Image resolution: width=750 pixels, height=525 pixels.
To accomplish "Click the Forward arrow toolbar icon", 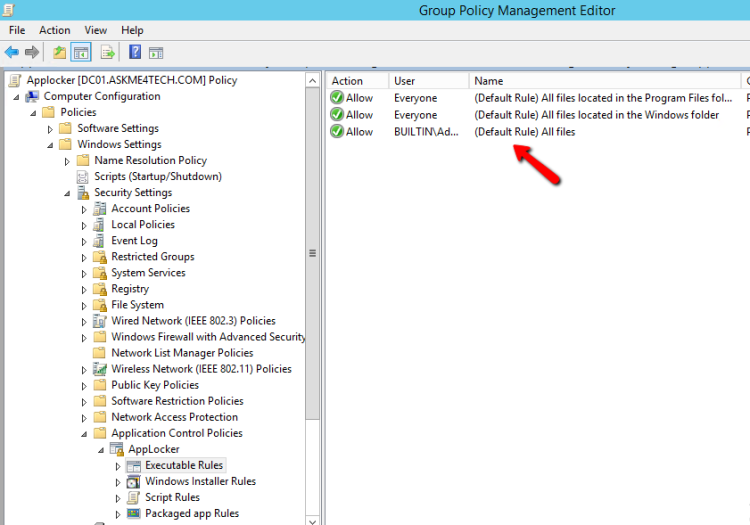I will 32,52.
